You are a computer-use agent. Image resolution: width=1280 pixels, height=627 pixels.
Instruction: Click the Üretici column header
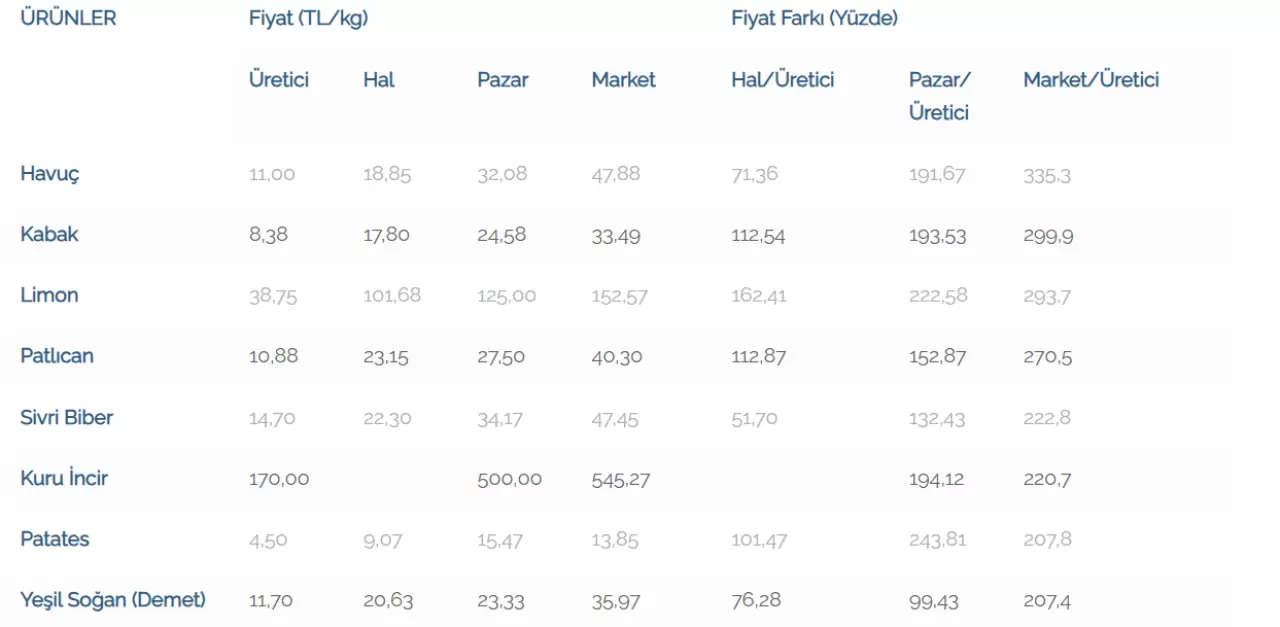point(279,80)
